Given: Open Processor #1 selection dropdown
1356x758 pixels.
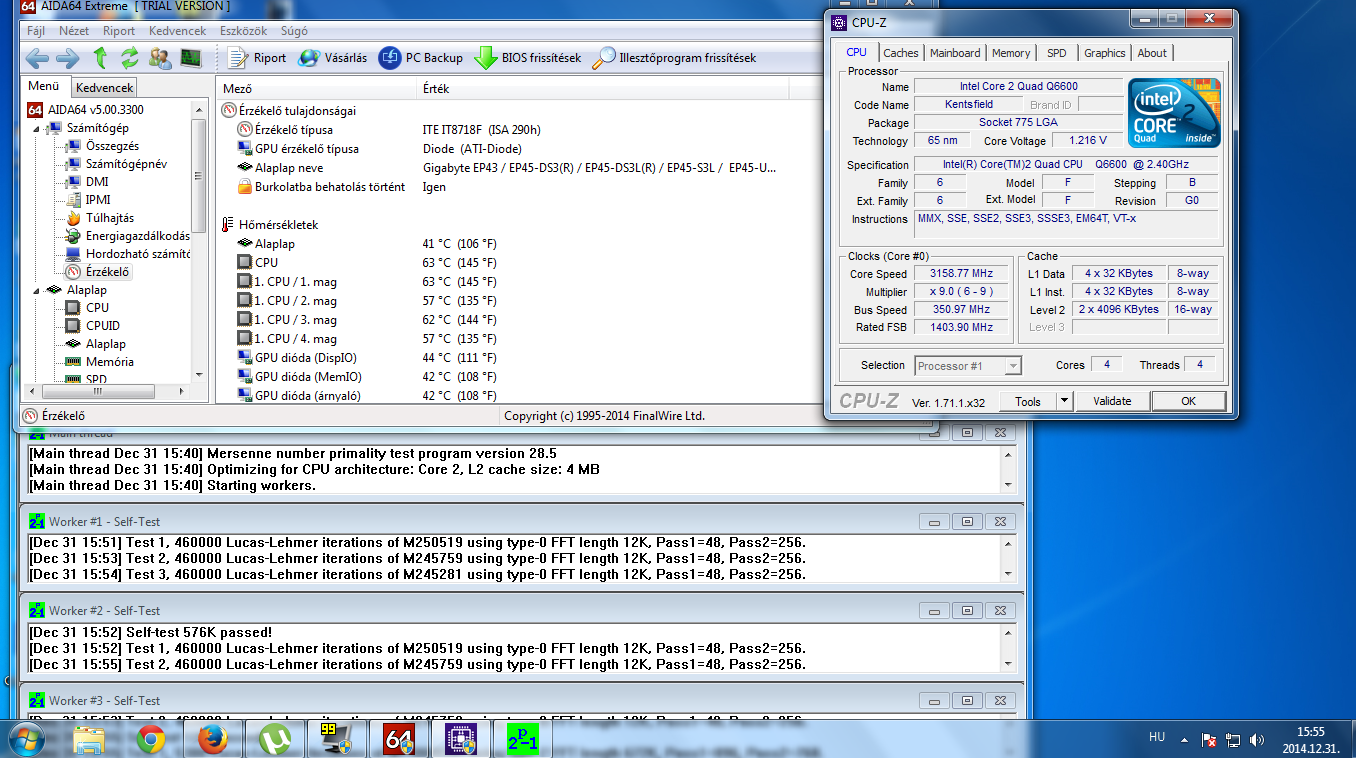Looking at the screenshot, I should (x=968, y=366).
